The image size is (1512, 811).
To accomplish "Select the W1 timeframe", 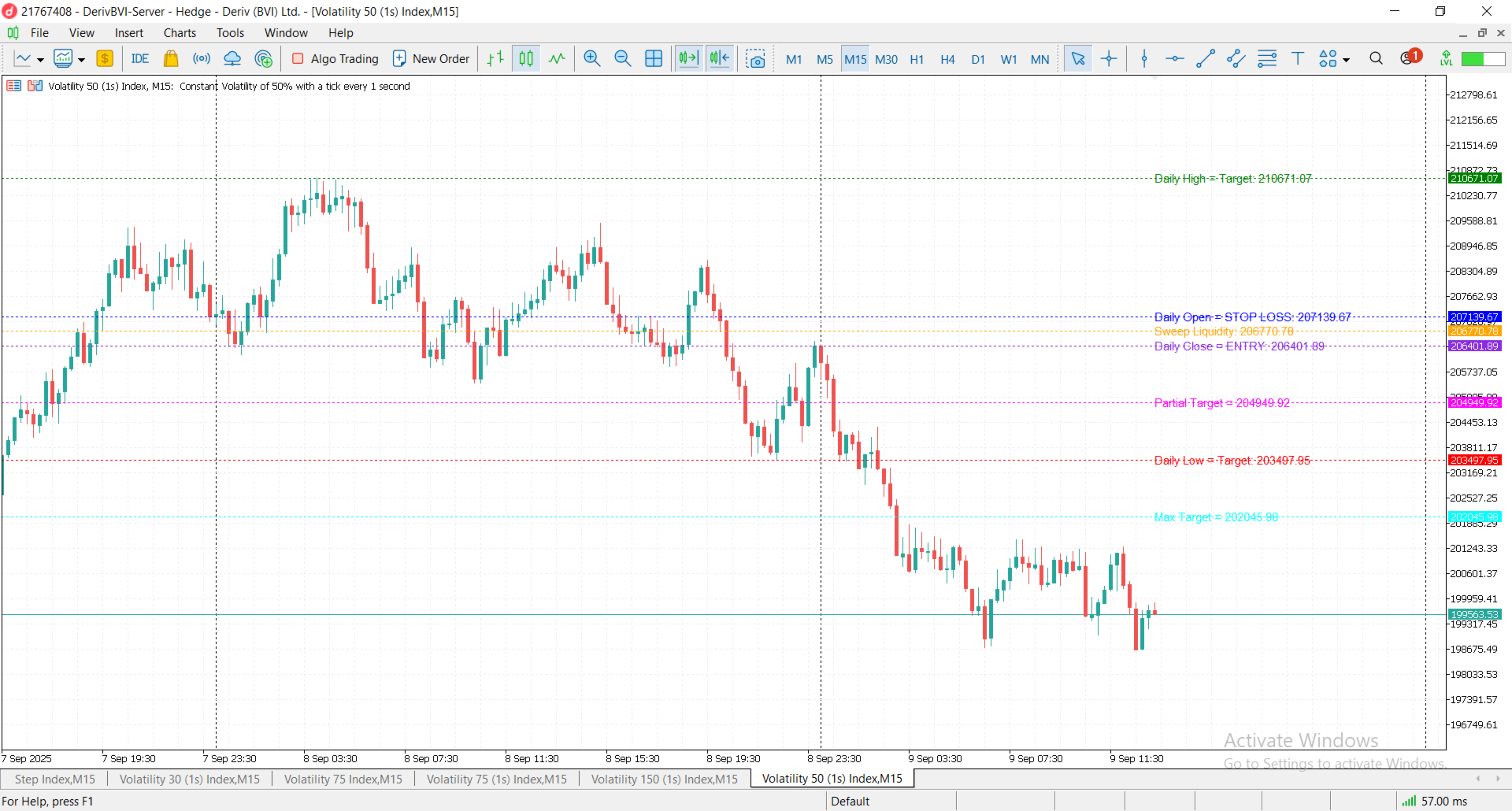I will pos(1009,59).
